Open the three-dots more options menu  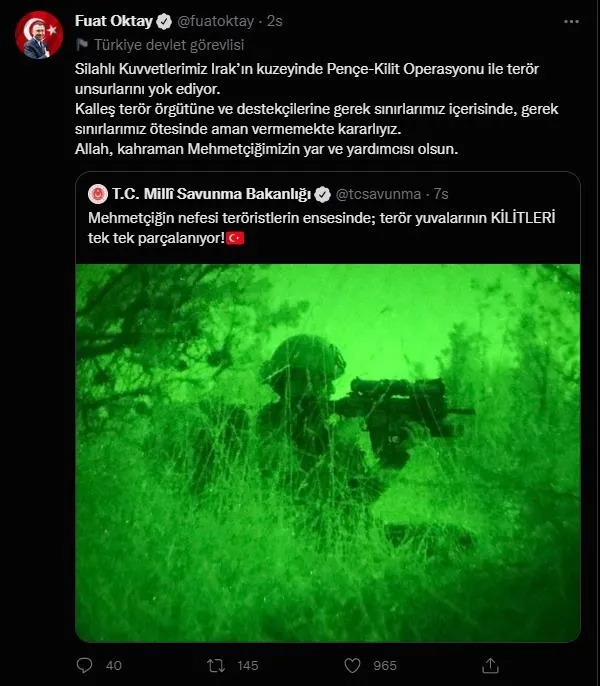pos(571,21)
